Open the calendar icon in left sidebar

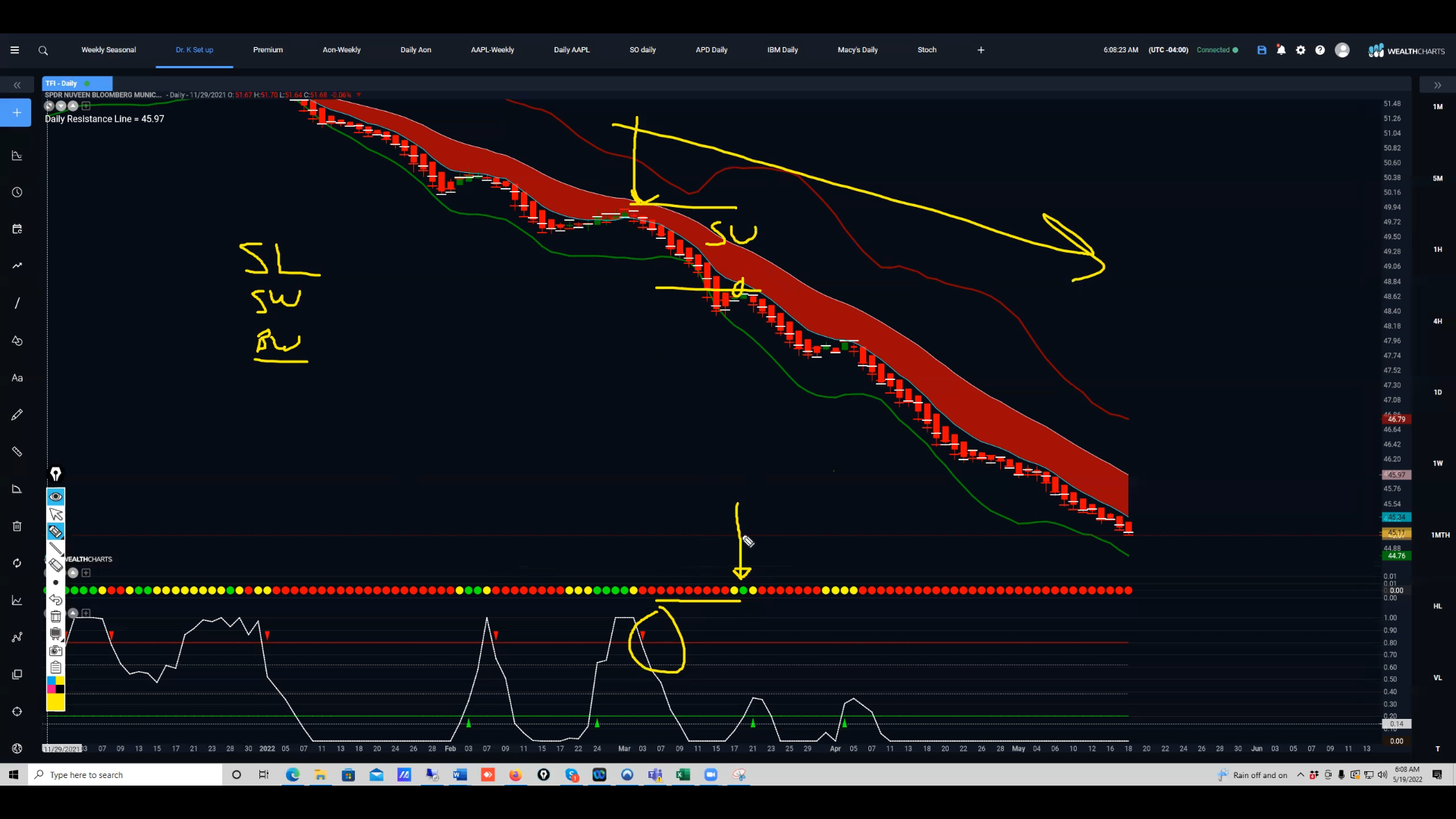(17, 229)
